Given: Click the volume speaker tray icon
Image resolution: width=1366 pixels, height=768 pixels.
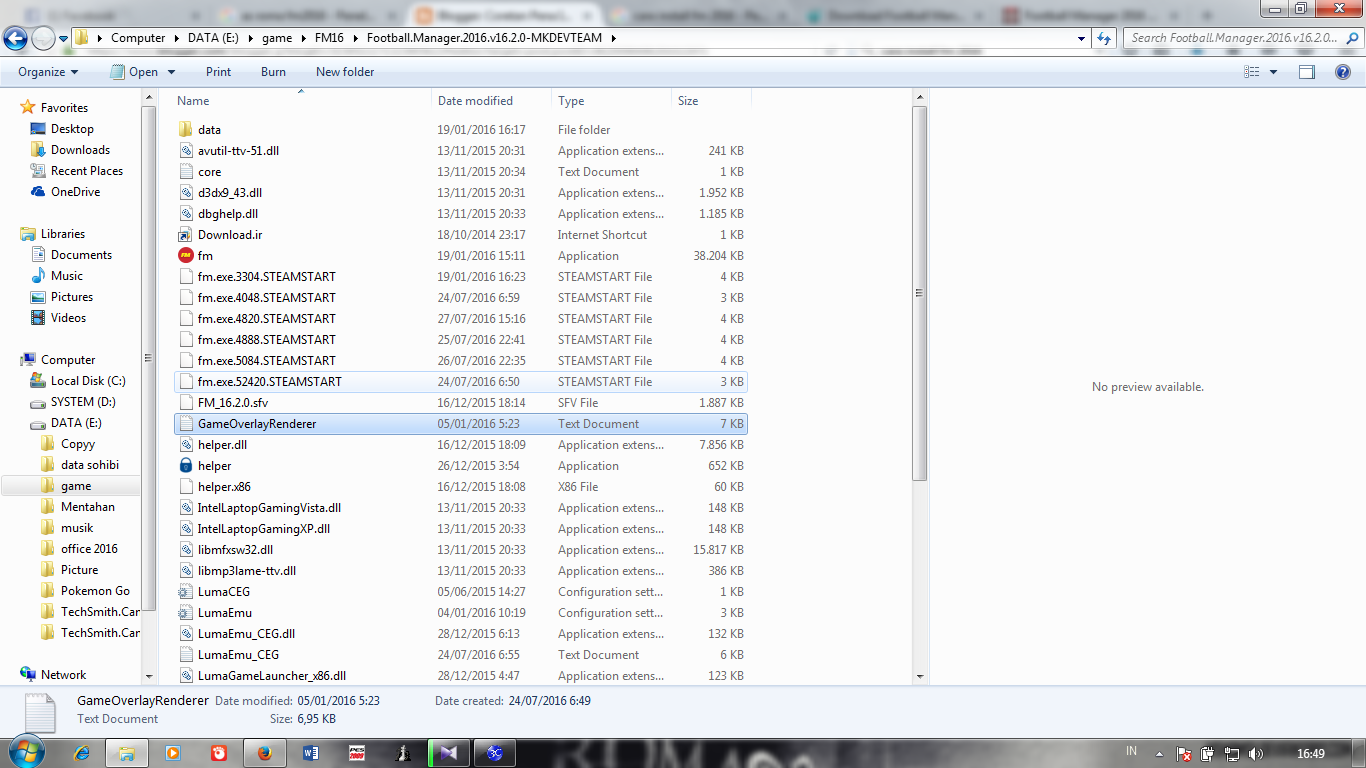Looking at the screenshot, I should (1255, 753).
